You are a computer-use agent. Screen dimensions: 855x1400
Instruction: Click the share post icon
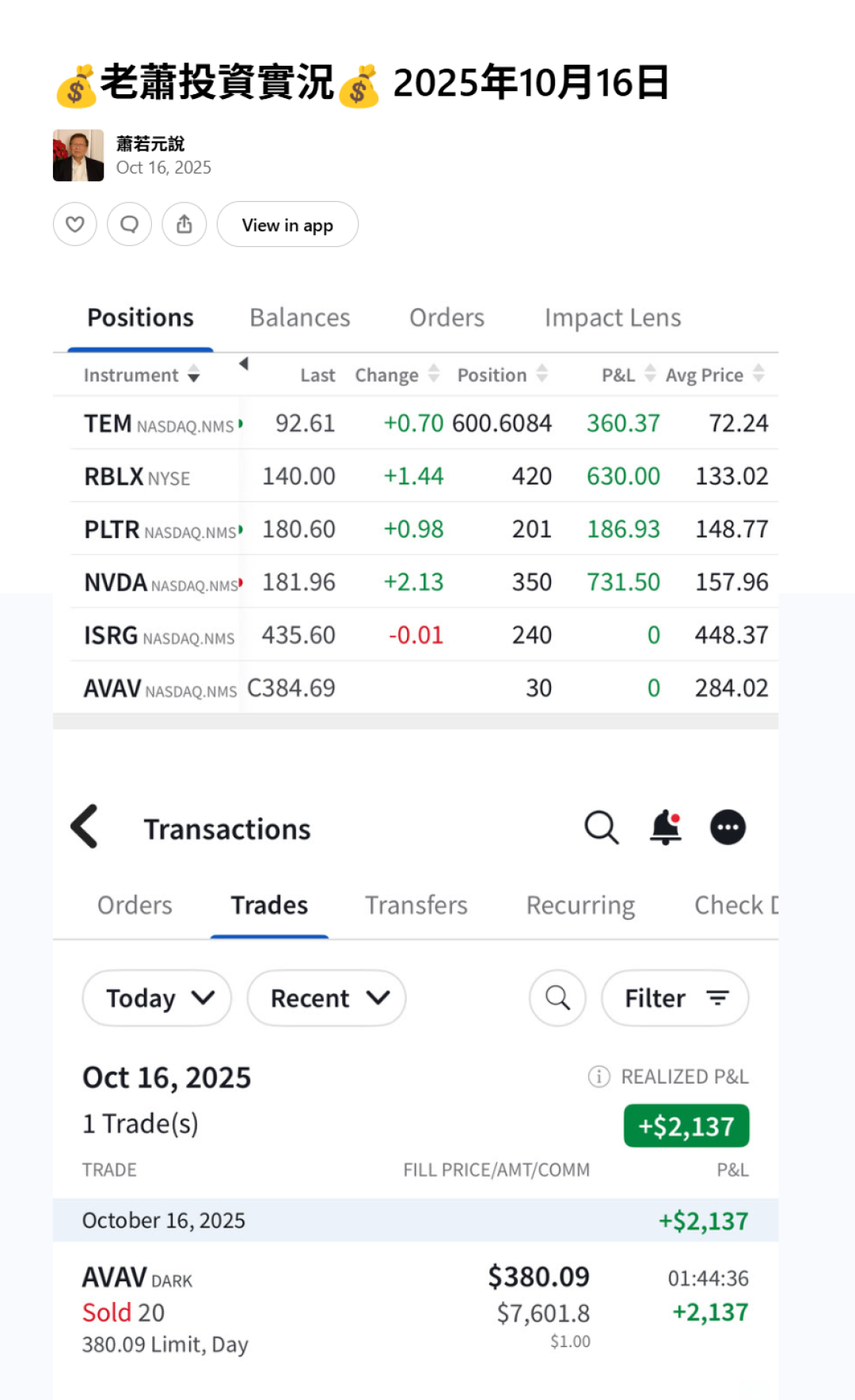[184, 225]
